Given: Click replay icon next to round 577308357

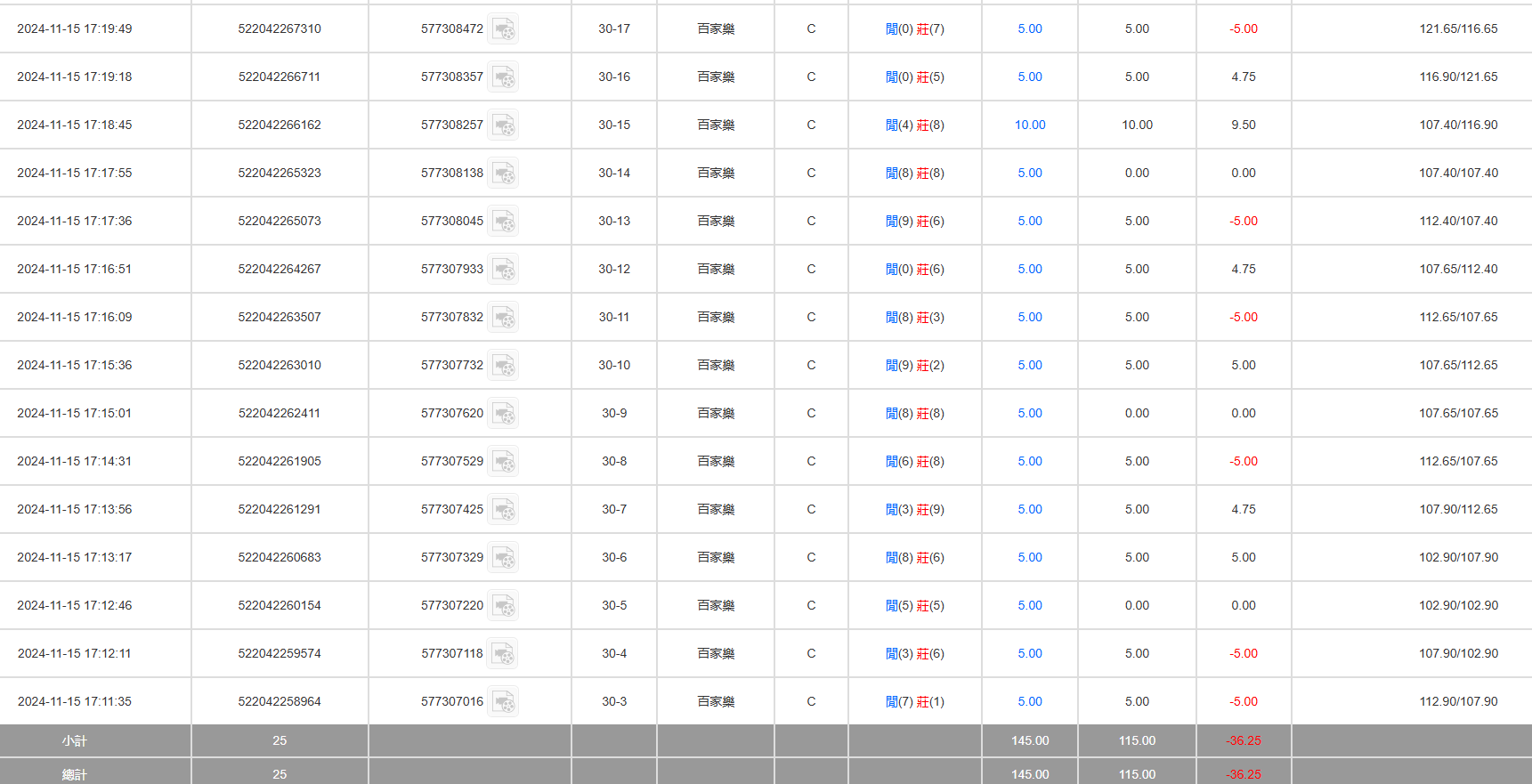Looking at the screenshot, I should 503,77.
